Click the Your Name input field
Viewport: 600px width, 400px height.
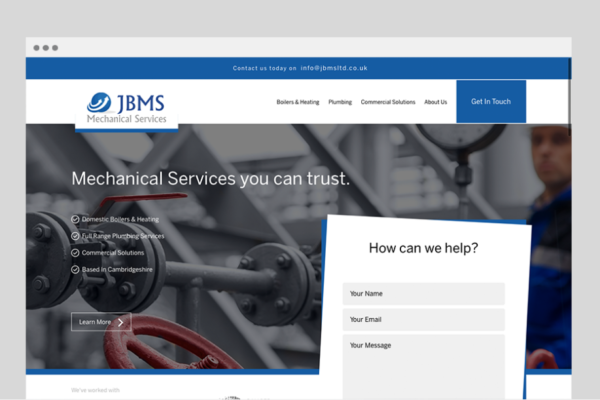coord(424,294)
